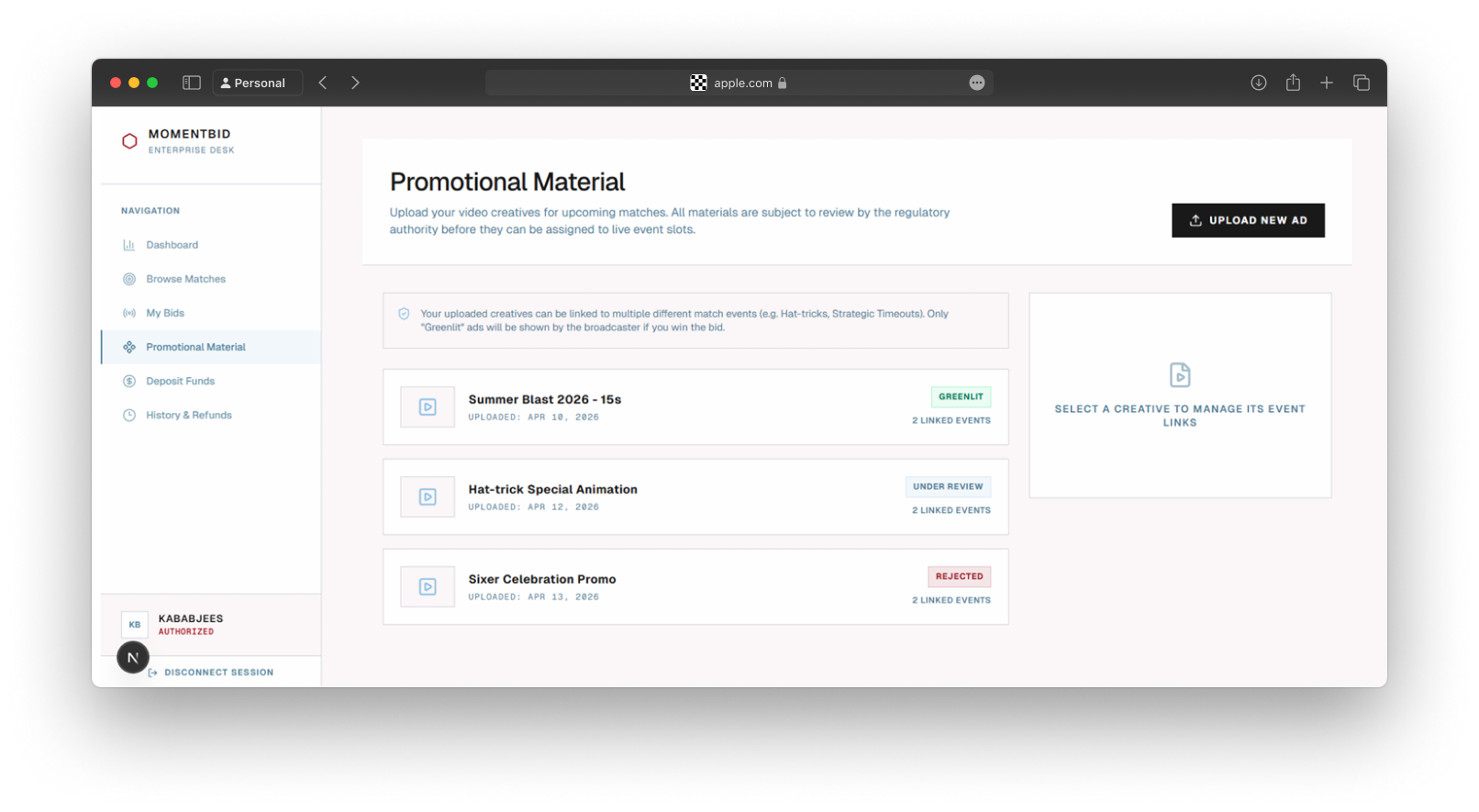Show the tab overview
This screenshot has height=812, width=1479.
coord(1362,83)
